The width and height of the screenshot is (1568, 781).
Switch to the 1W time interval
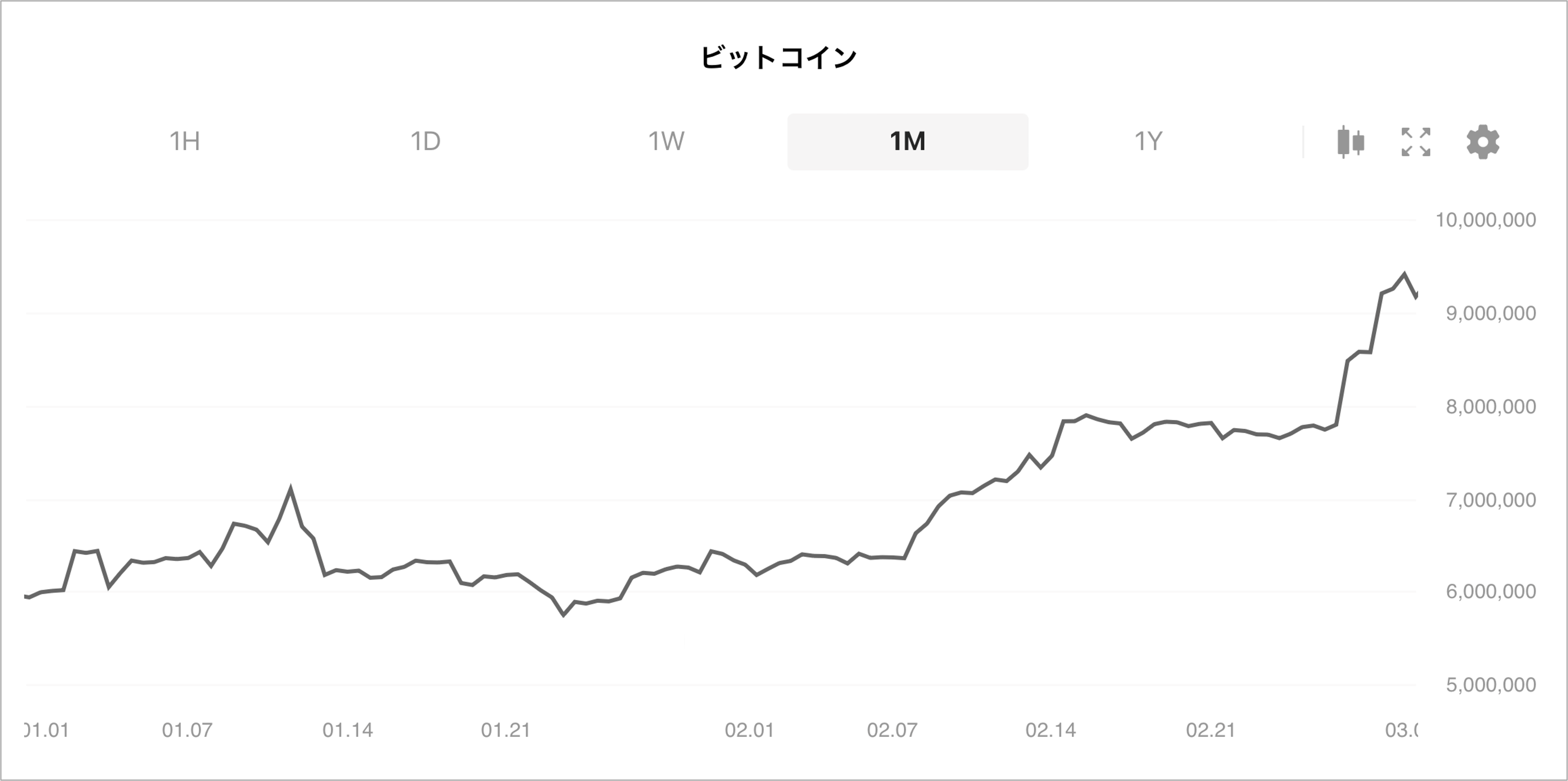[665, 142]
